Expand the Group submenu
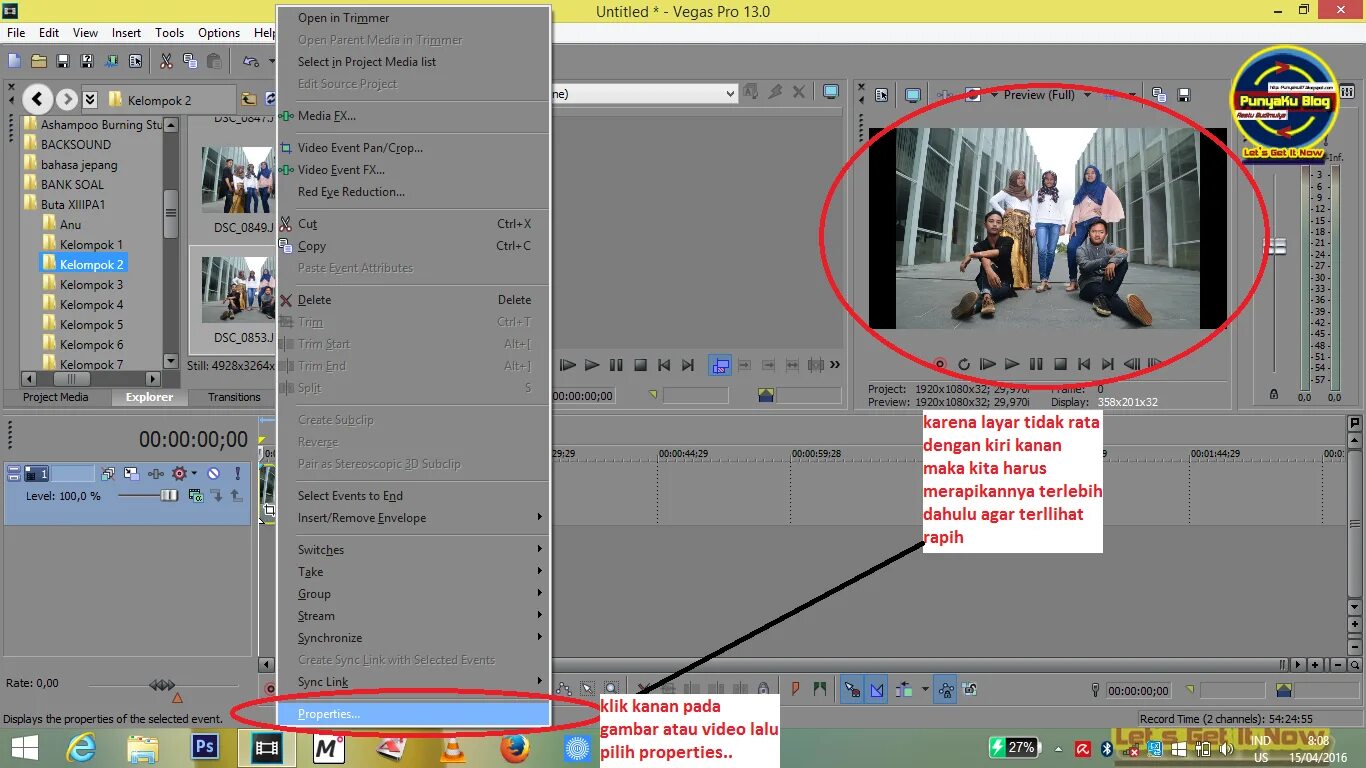The width and height of the screenshot is (1366, 768). click(x=414, y=594)
